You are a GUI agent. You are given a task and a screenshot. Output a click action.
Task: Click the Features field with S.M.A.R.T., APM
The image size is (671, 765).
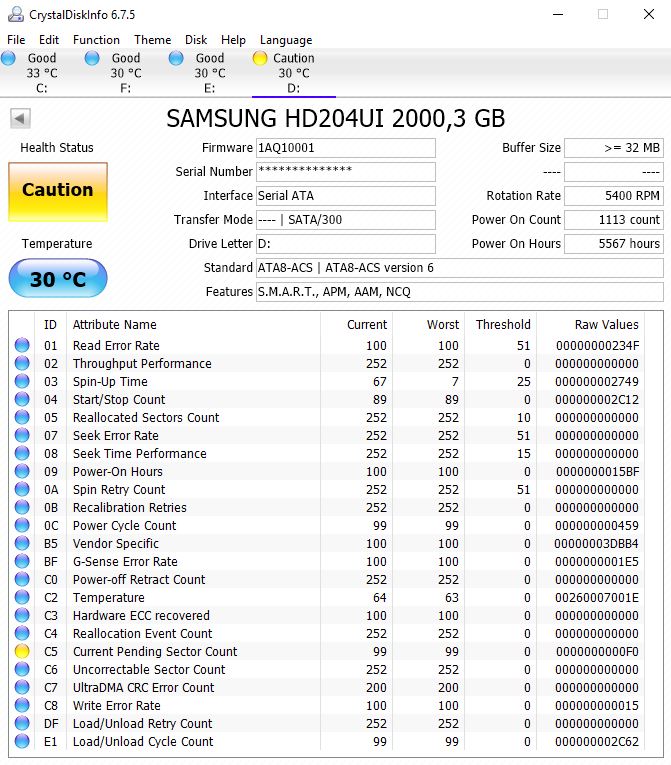pyautogui.click(x=460, y=292)
